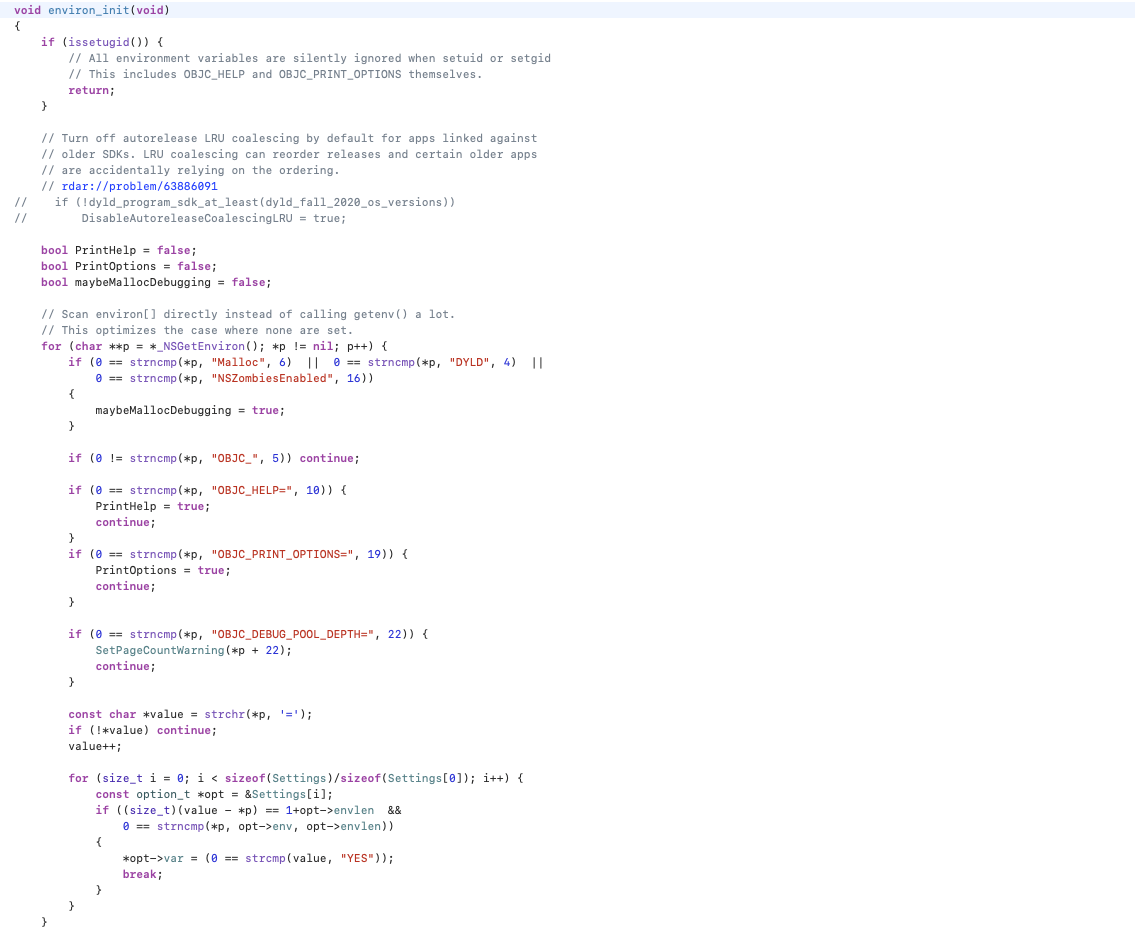Click the value++; statement
The image size is (1135, 934).
coord(95,746)
